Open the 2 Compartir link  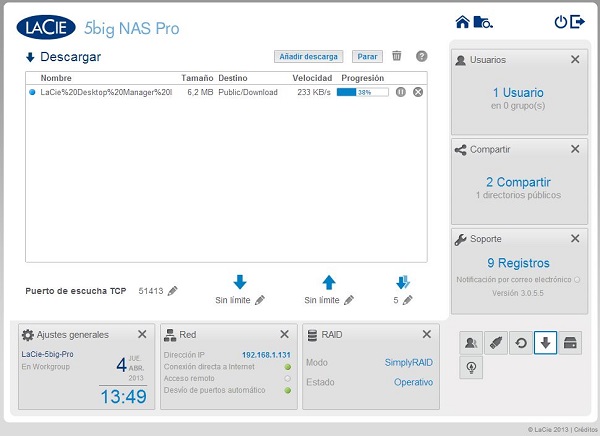(518, 182)
